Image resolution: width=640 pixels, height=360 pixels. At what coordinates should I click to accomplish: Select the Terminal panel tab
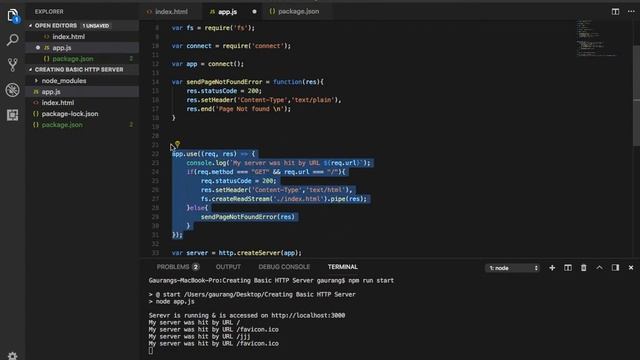point(342,267)
